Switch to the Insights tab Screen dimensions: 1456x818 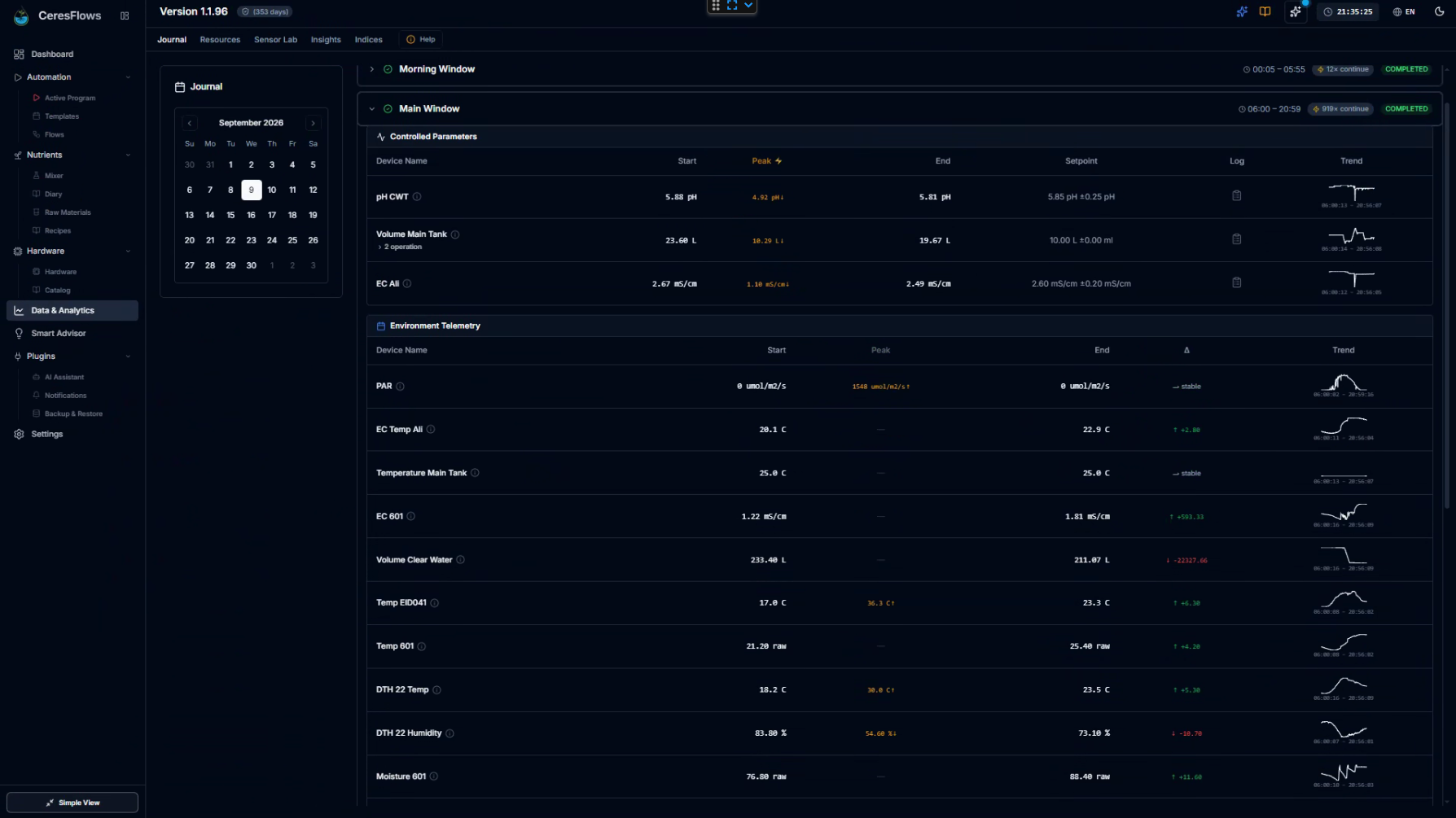326,40
